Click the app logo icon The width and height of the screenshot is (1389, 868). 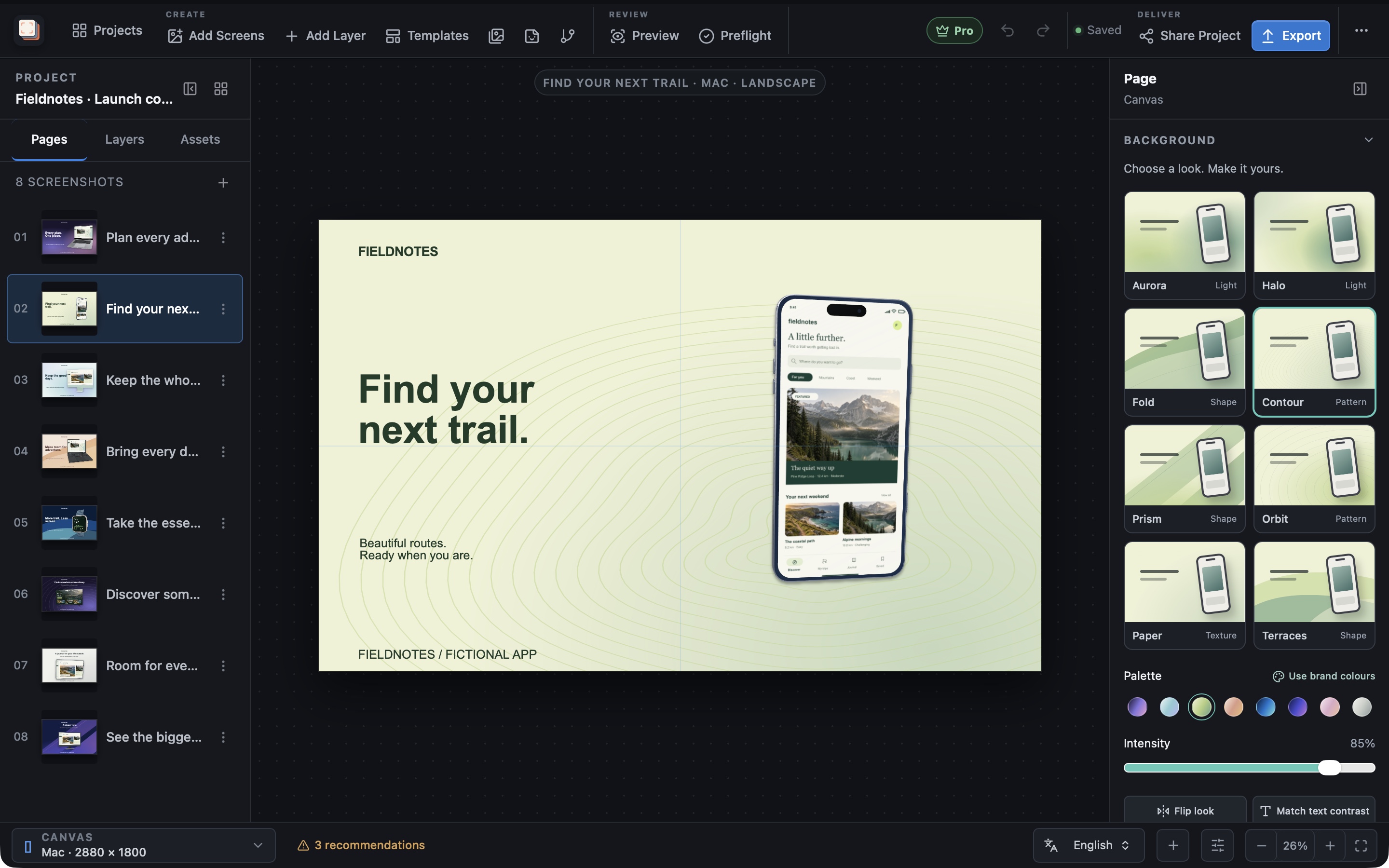(x=28, y=30)
